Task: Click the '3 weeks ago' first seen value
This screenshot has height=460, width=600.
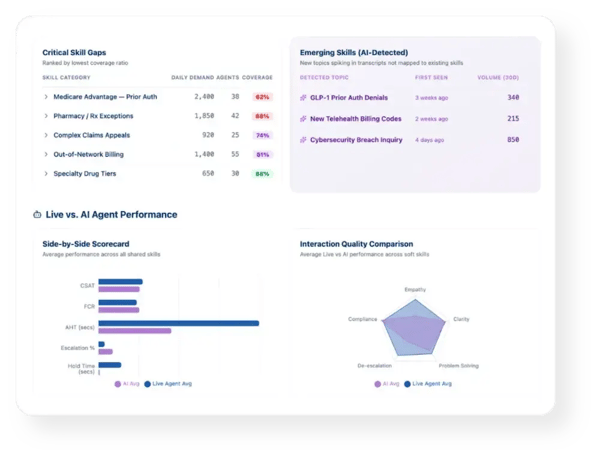Action: (432, 98)
